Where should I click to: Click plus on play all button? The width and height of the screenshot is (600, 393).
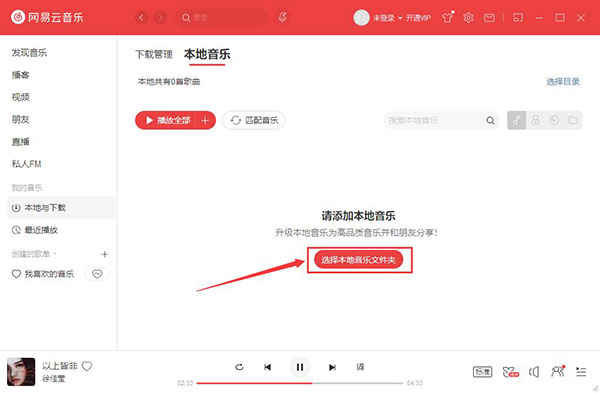pyautogui.click(x=205, y=120)
